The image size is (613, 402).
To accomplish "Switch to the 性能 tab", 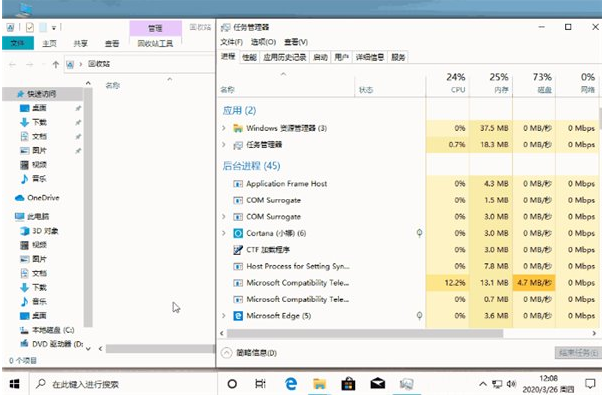I will 249,57.
